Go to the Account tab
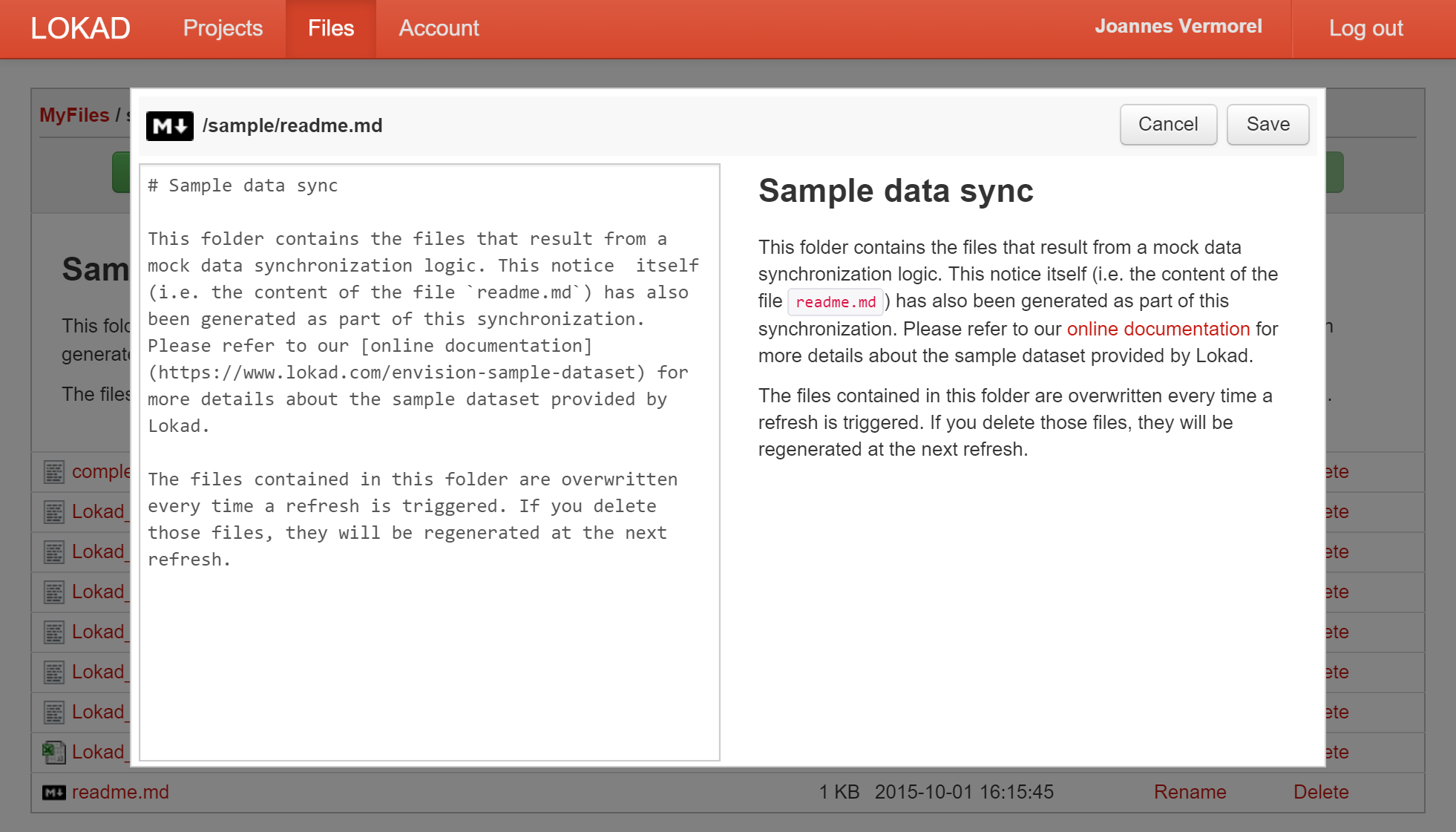This screenshot has width=1456, height=832. [x=439, y=28]
